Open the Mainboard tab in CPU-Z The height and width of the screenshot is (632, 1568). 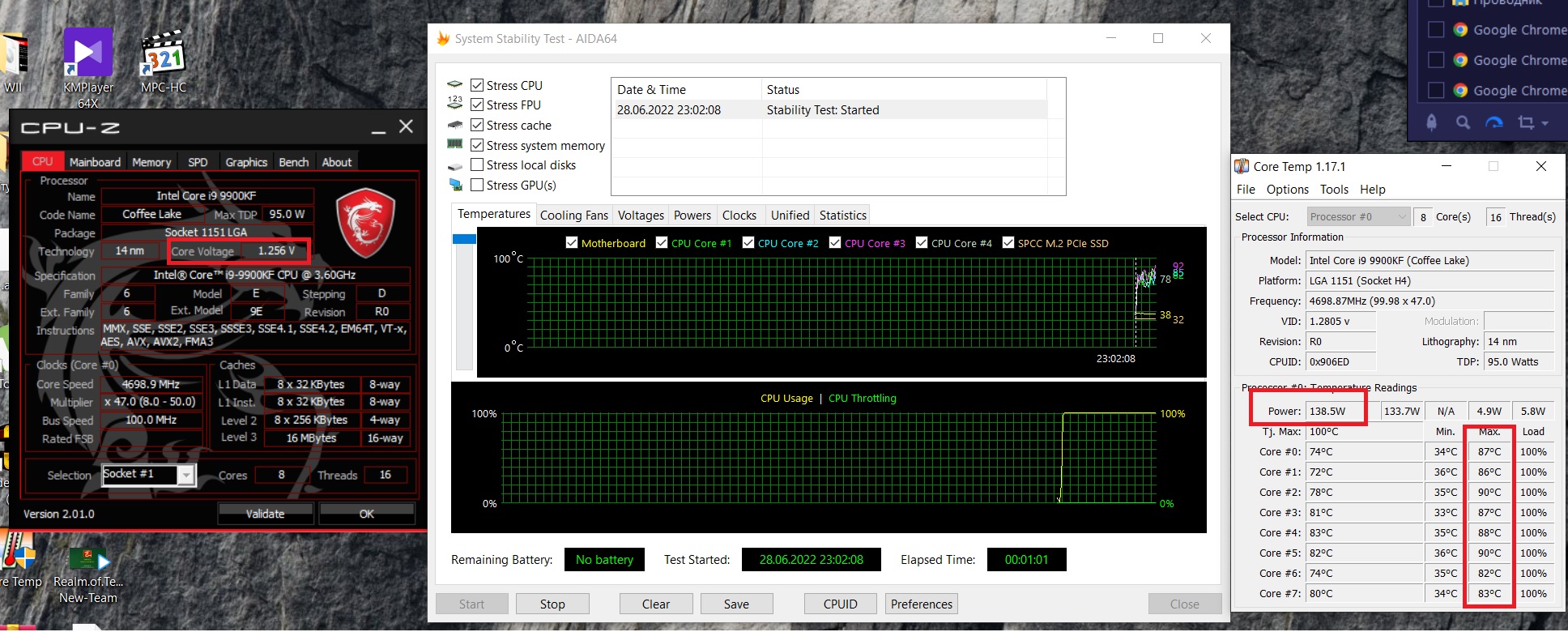(x=95, y=162)
